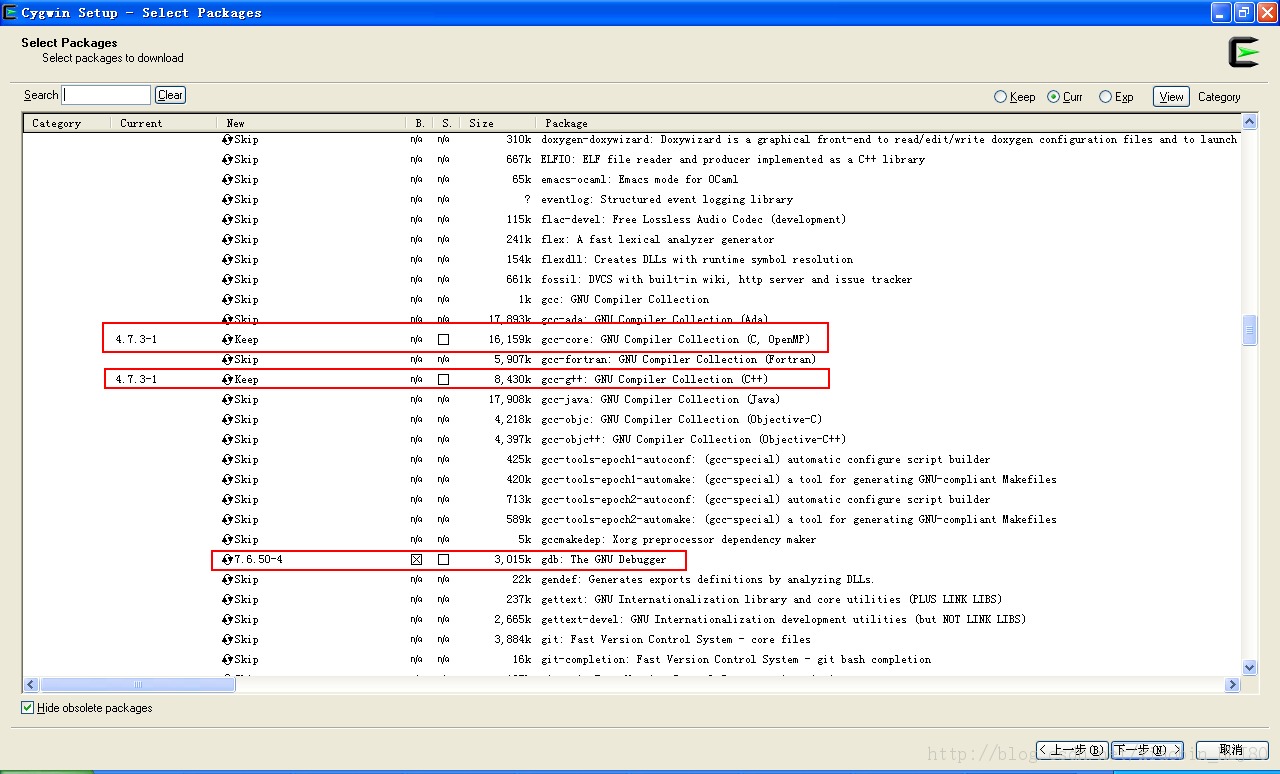Viewport: 1280px width, 774px height.
Task: Click the git-completion package description
Action: 736,659
